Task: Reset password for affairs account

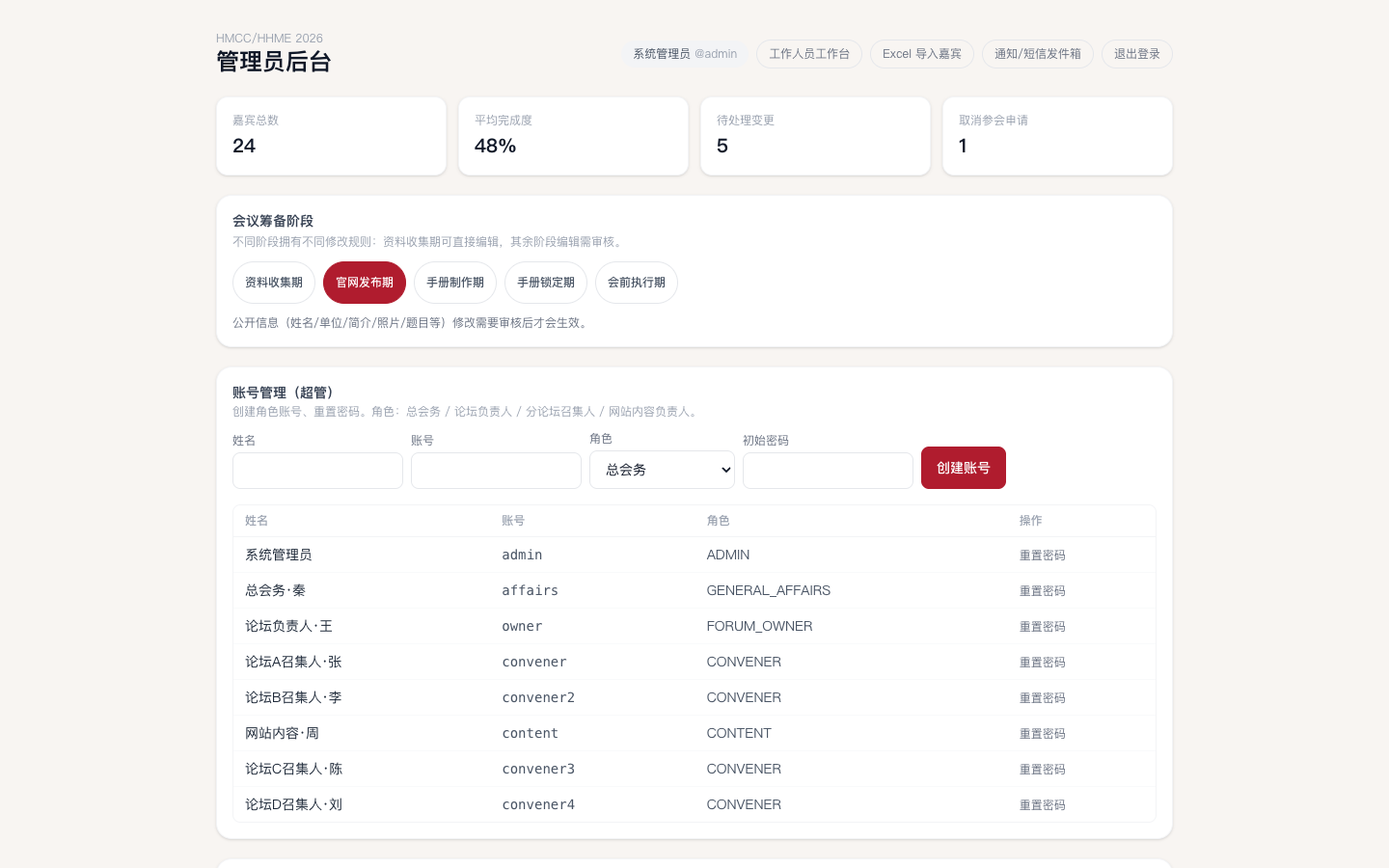Action: pyautogui.click(x=1042, y=591)
